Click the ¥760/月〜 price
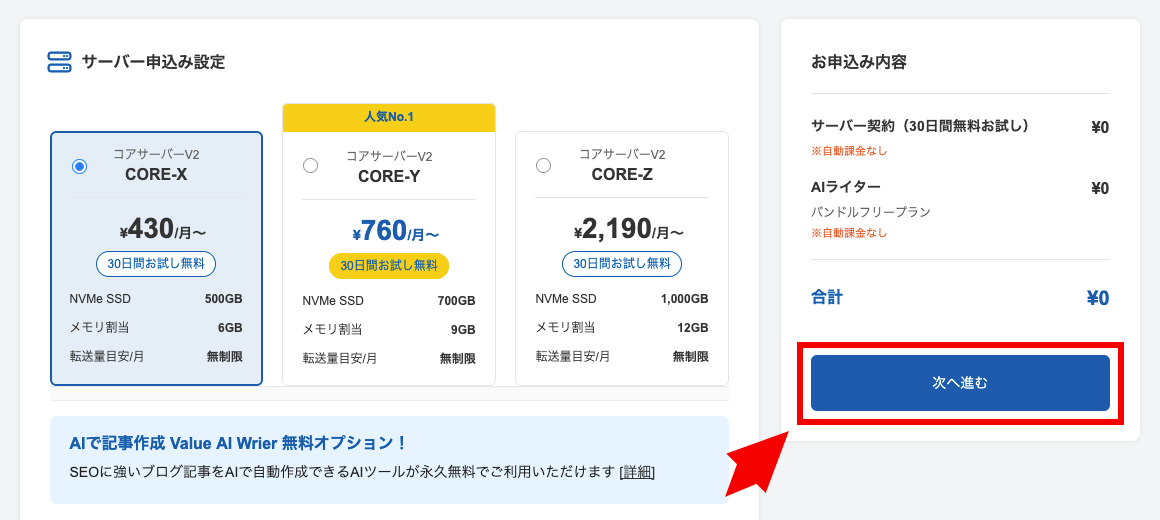 pos(396,231)
